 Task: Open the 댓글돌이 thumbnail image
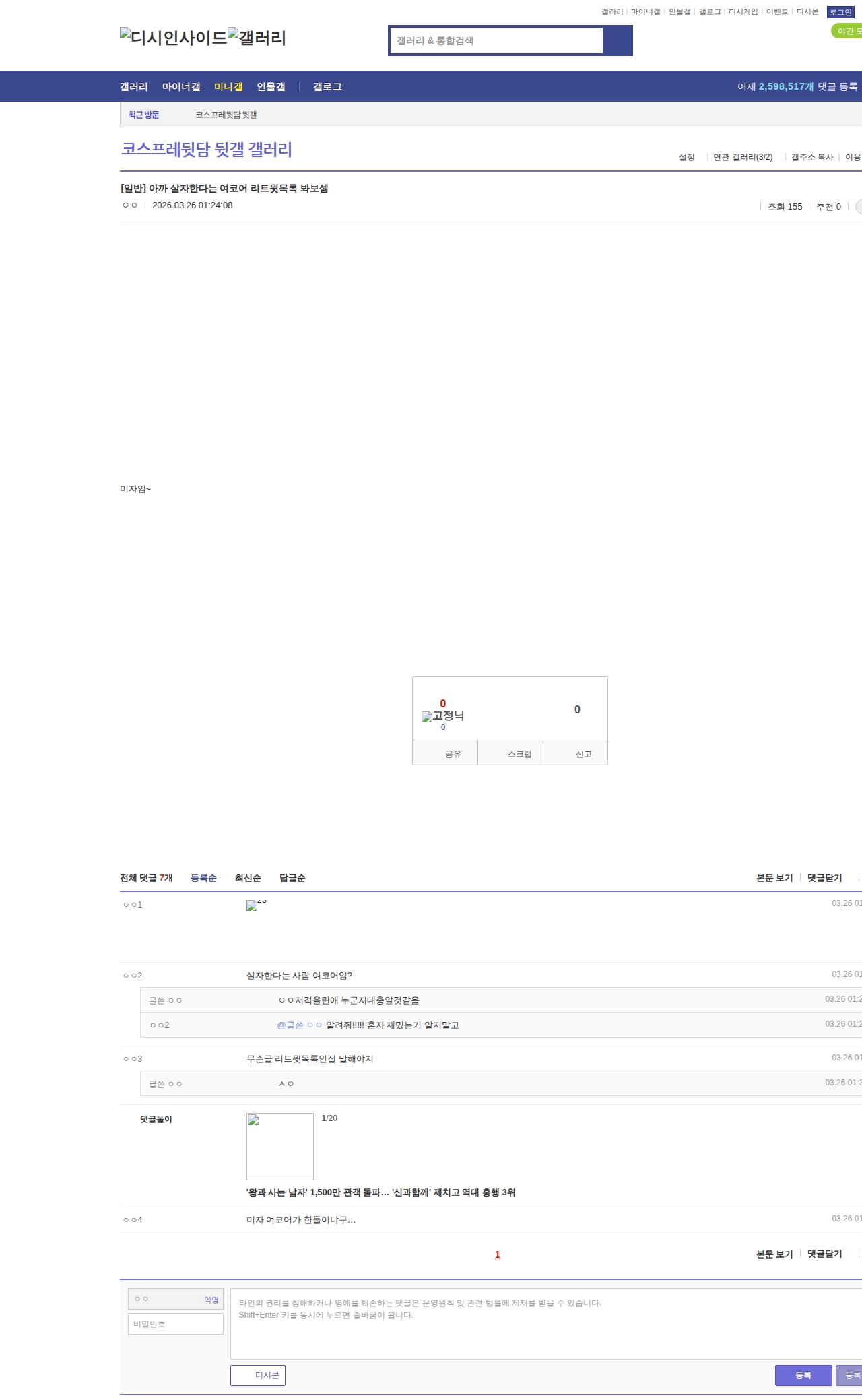click(x=280, y=1146)
